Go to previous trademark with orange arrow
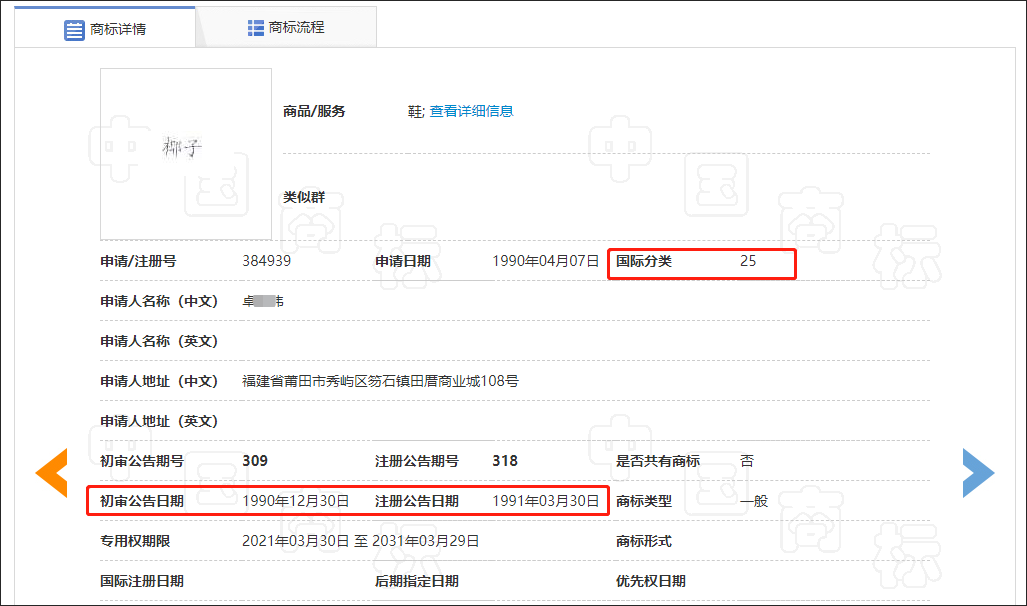The height and width of the screenshot is (606, 1027). pos(52,472)
